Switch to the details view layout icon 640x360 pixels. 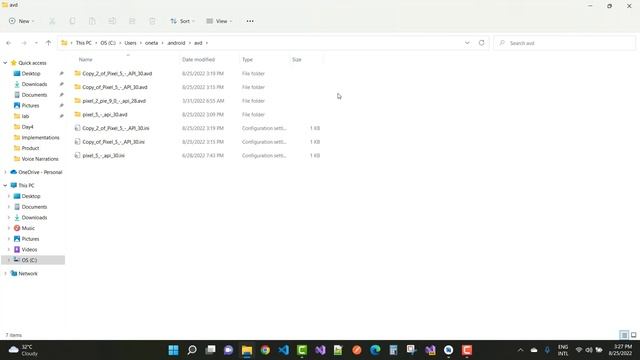pyautogui.click(x=624, y=335)
